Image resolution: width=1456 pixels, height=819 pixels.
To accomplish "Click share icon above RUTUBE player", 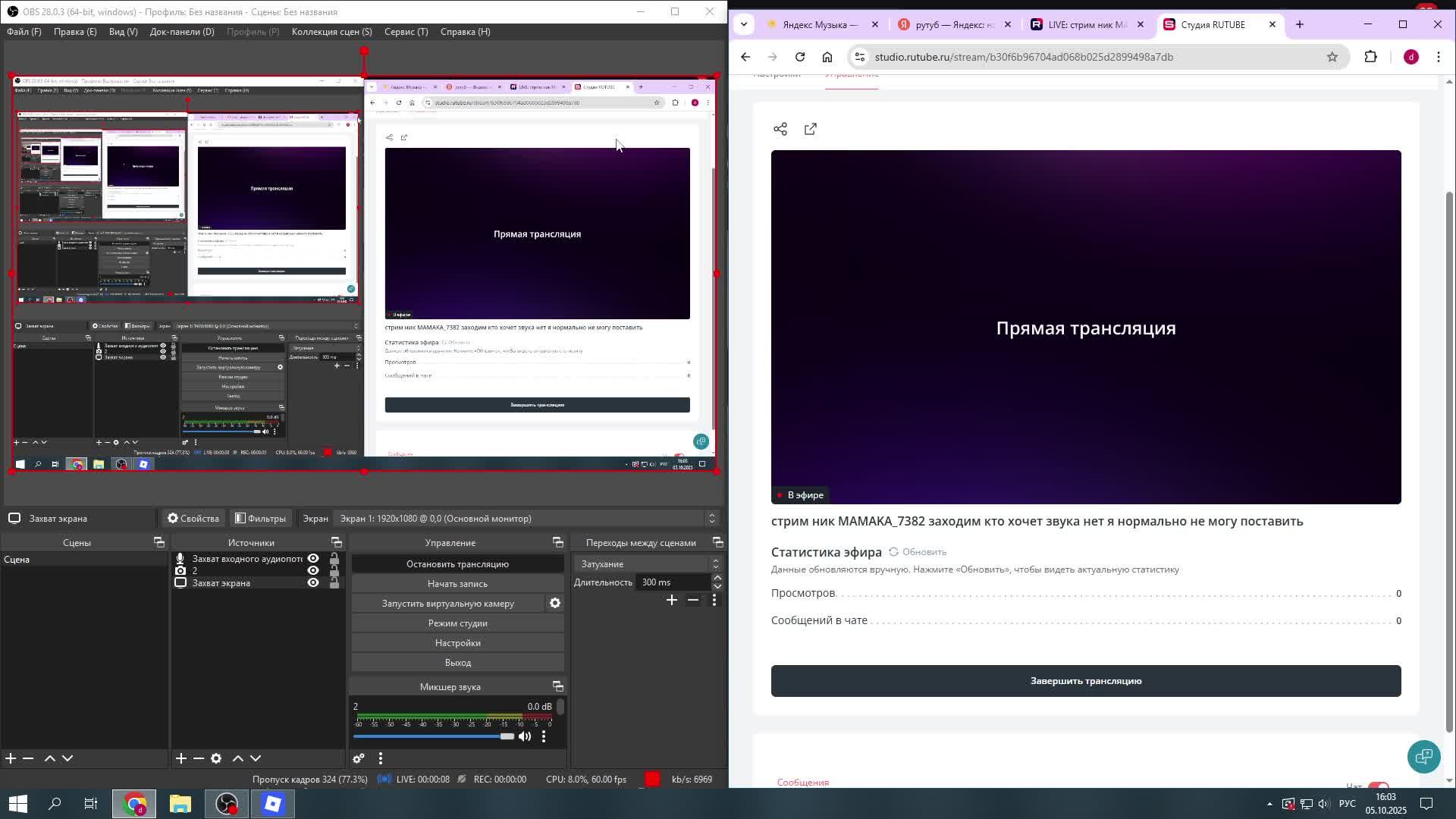I will [x=780, y=129].
